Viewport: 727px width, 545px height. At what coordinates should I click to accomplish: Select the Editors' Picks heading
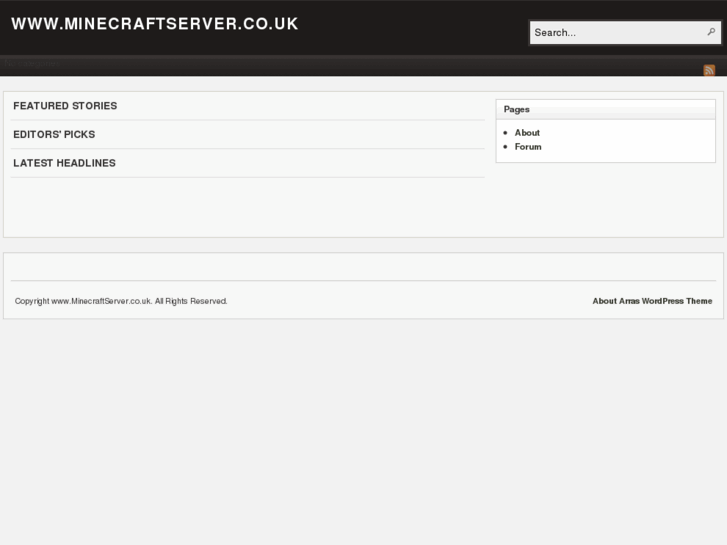click(x=54, y=135)
